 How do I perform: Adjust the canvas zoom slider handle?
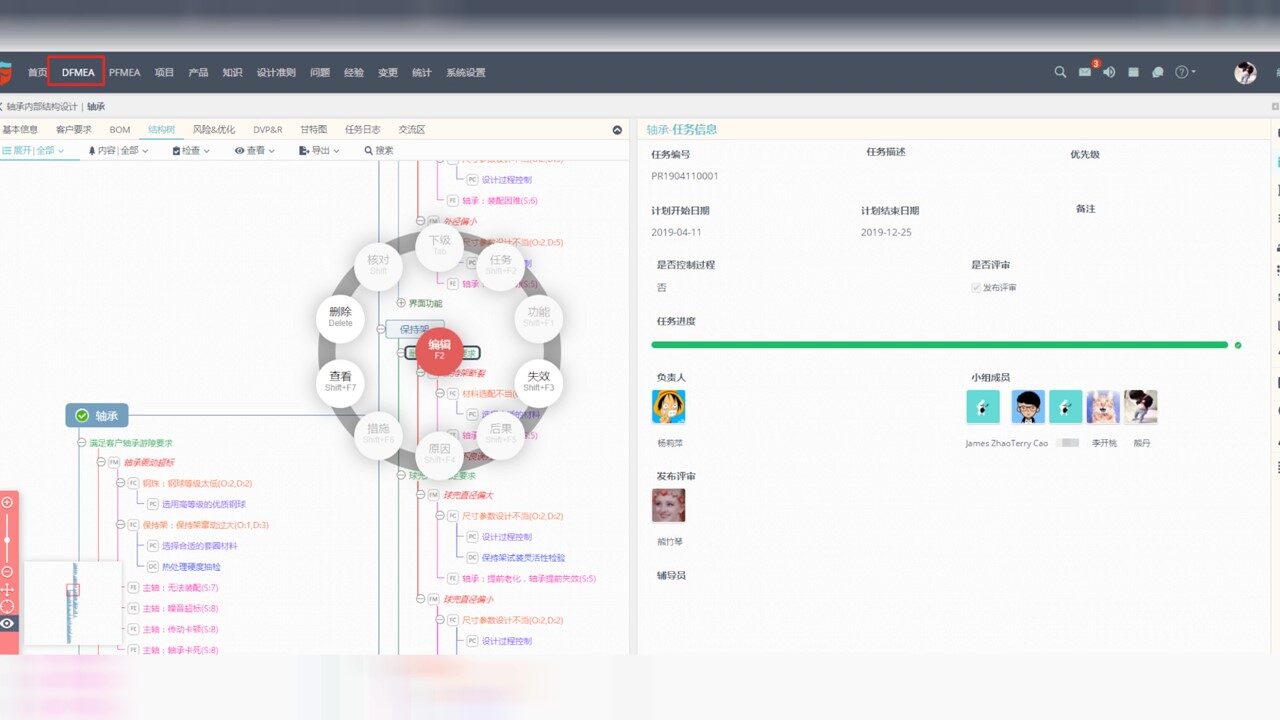(7, 540)
